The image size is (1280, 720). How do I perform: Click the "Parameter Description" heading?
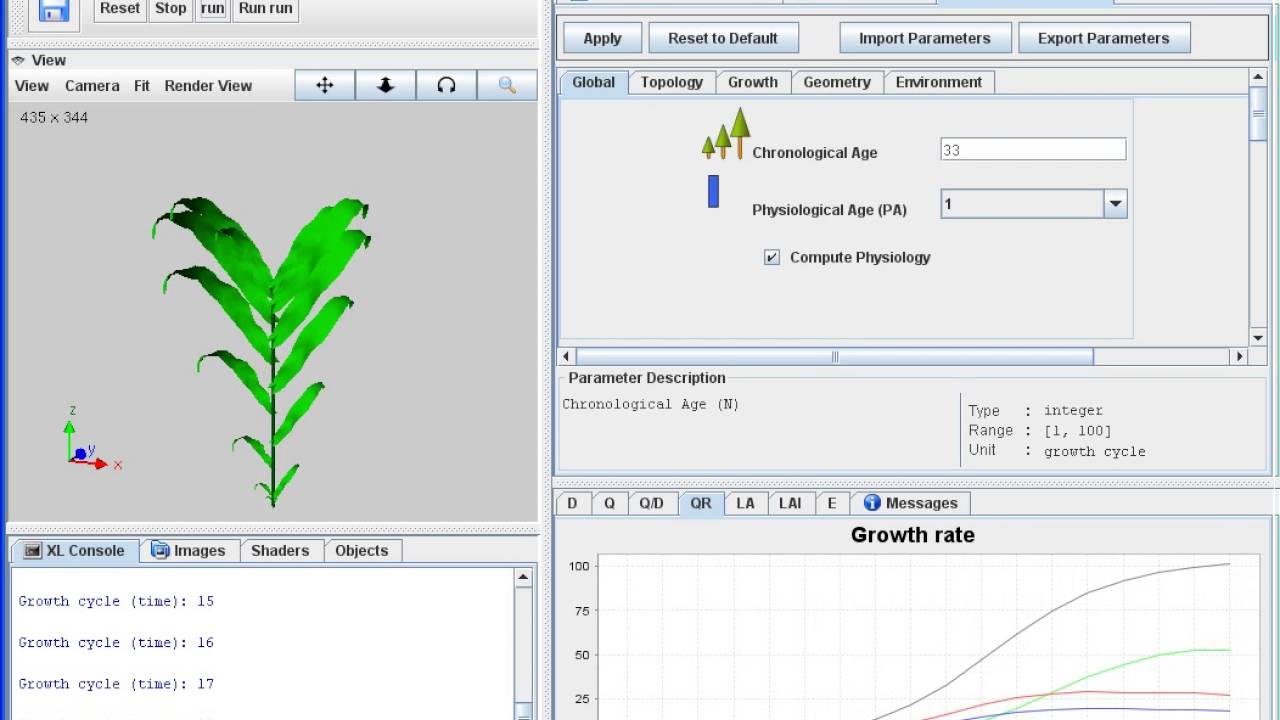647,378
